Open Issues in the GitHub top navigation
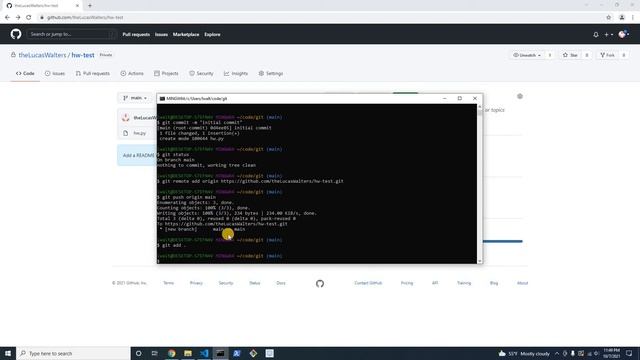This screenshot has width=640, height=360. 161,35
